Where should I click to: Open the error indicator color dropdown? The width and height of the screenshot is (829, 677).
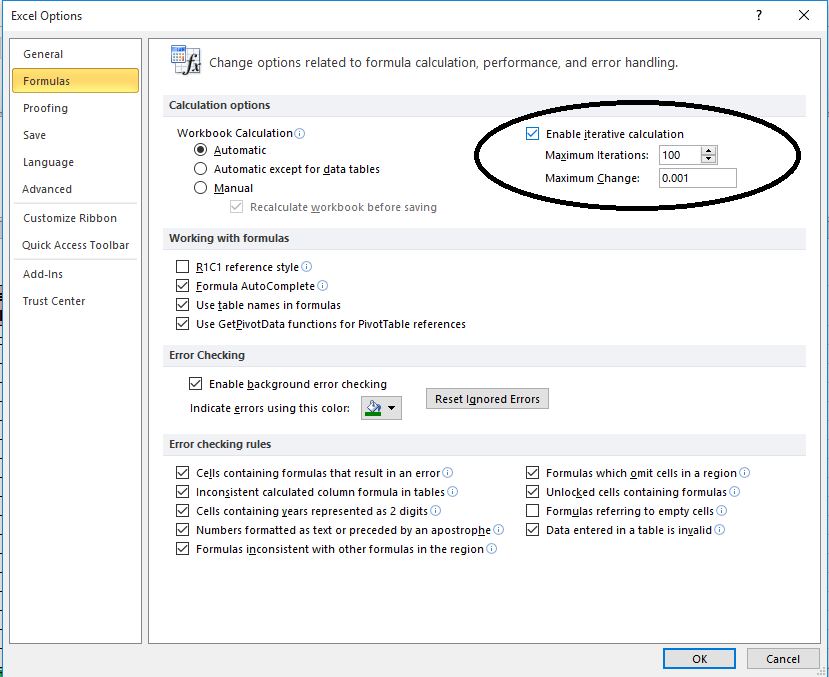[393, 407]
